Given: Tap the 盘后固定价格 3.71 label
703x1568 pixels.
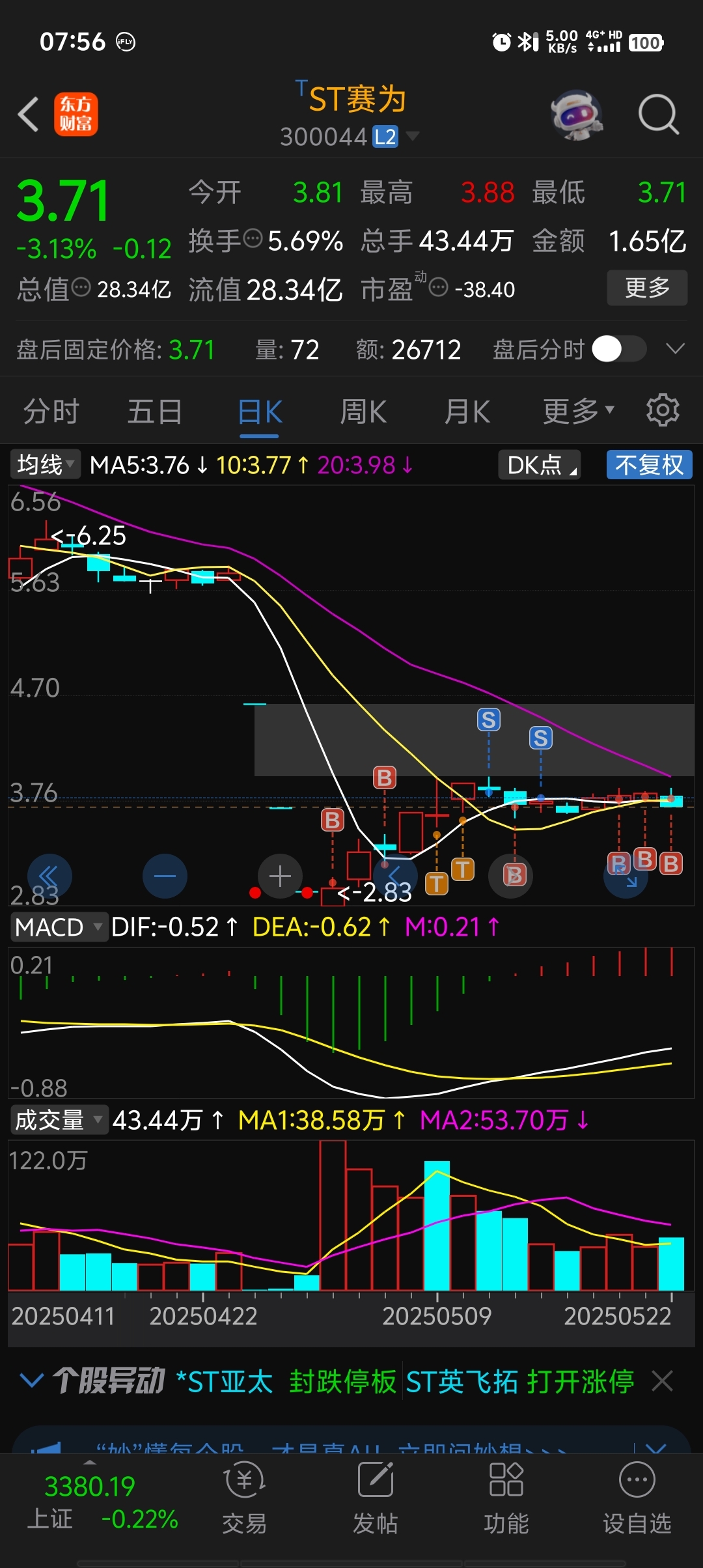Looking at the screenshot, I should (115, 350).
